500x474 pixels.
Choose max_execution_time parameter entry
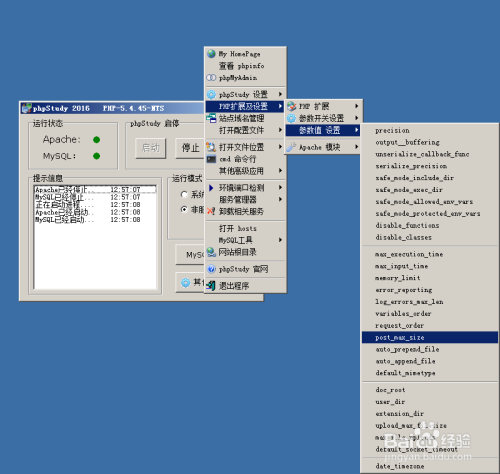point(430,254)
